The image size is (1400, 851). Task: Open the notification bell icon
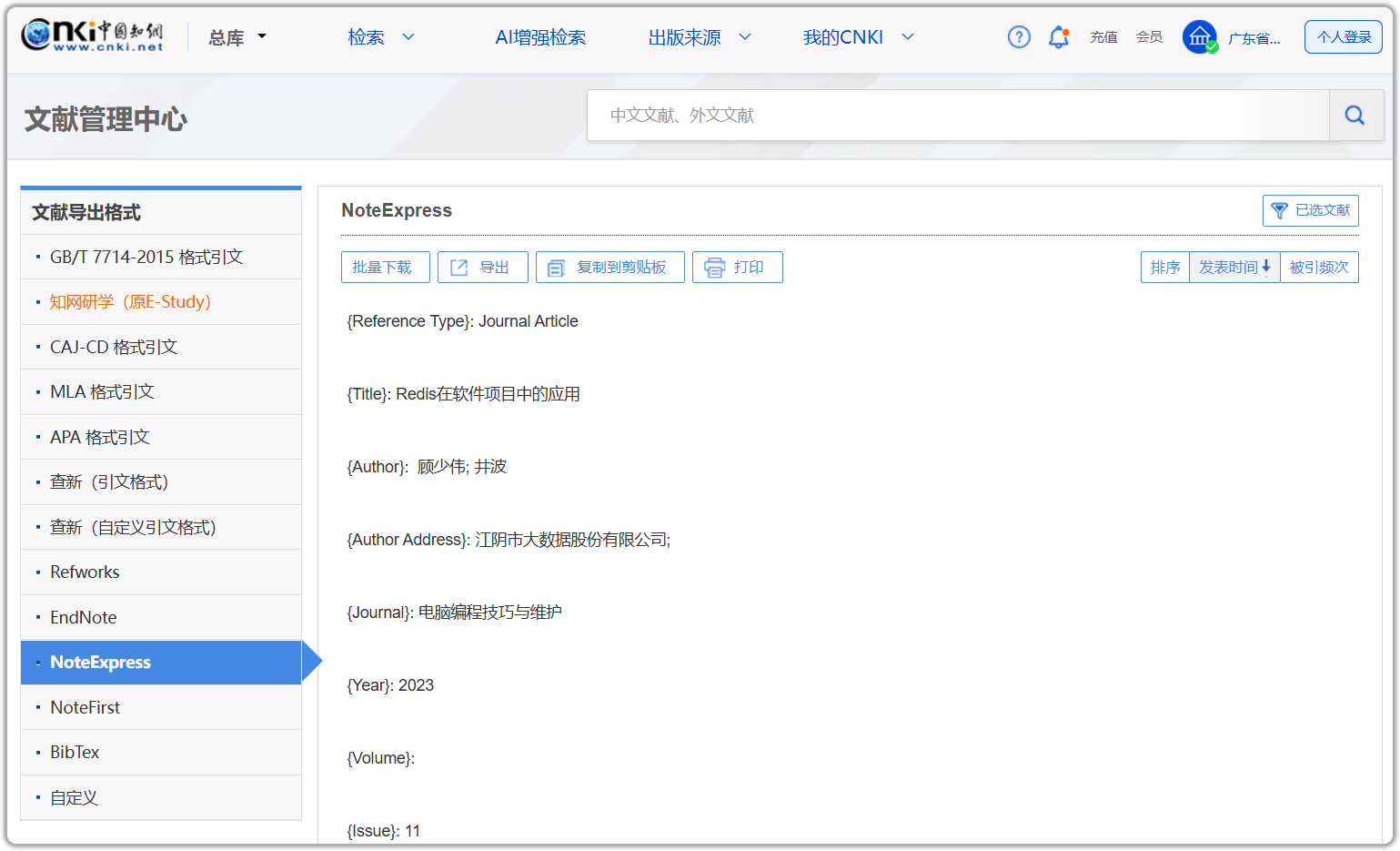tap(1058, 37)
